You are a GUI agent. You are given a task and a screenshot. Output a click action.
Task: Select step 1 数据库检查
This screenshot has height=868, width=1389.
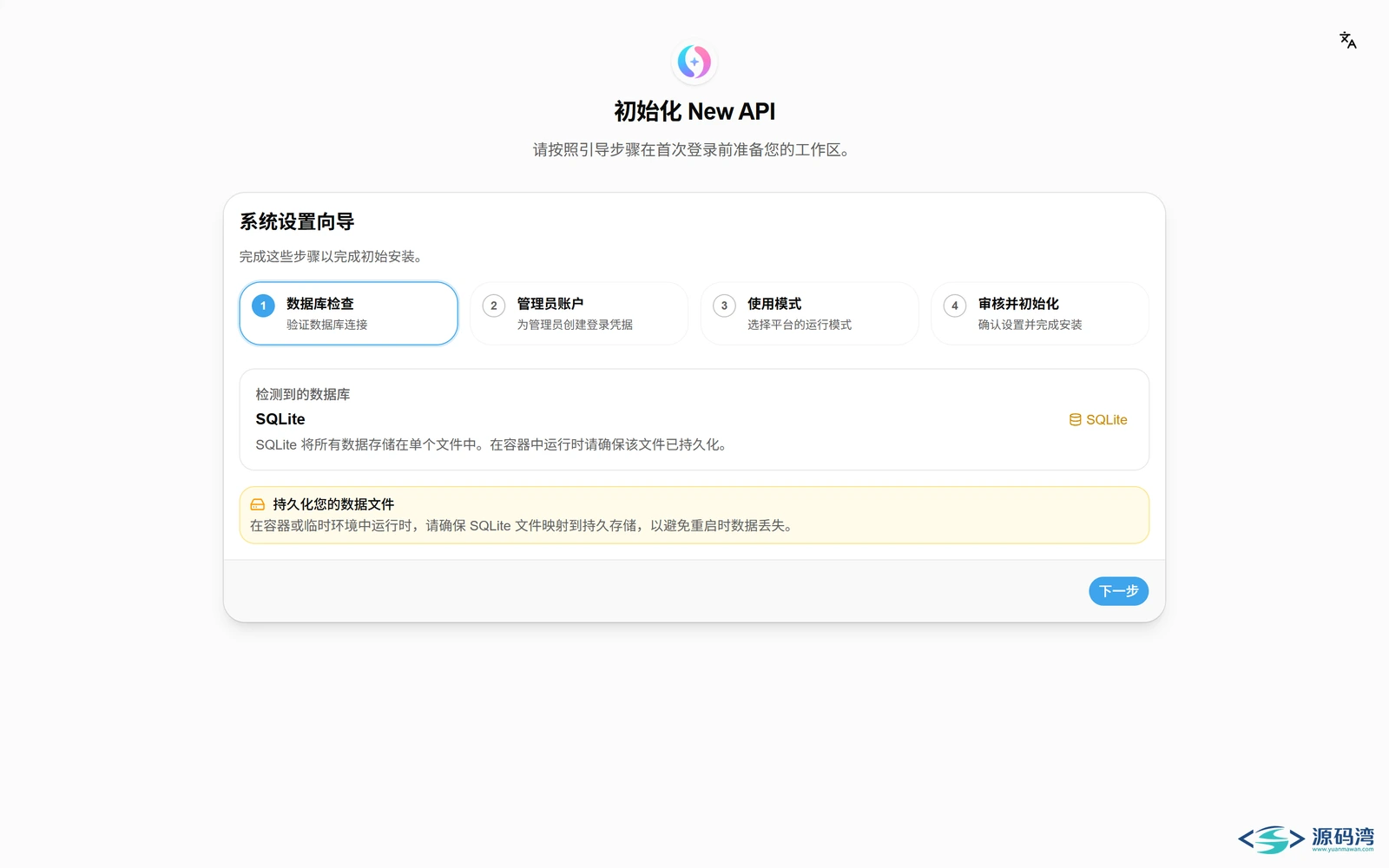click(348, 313)
